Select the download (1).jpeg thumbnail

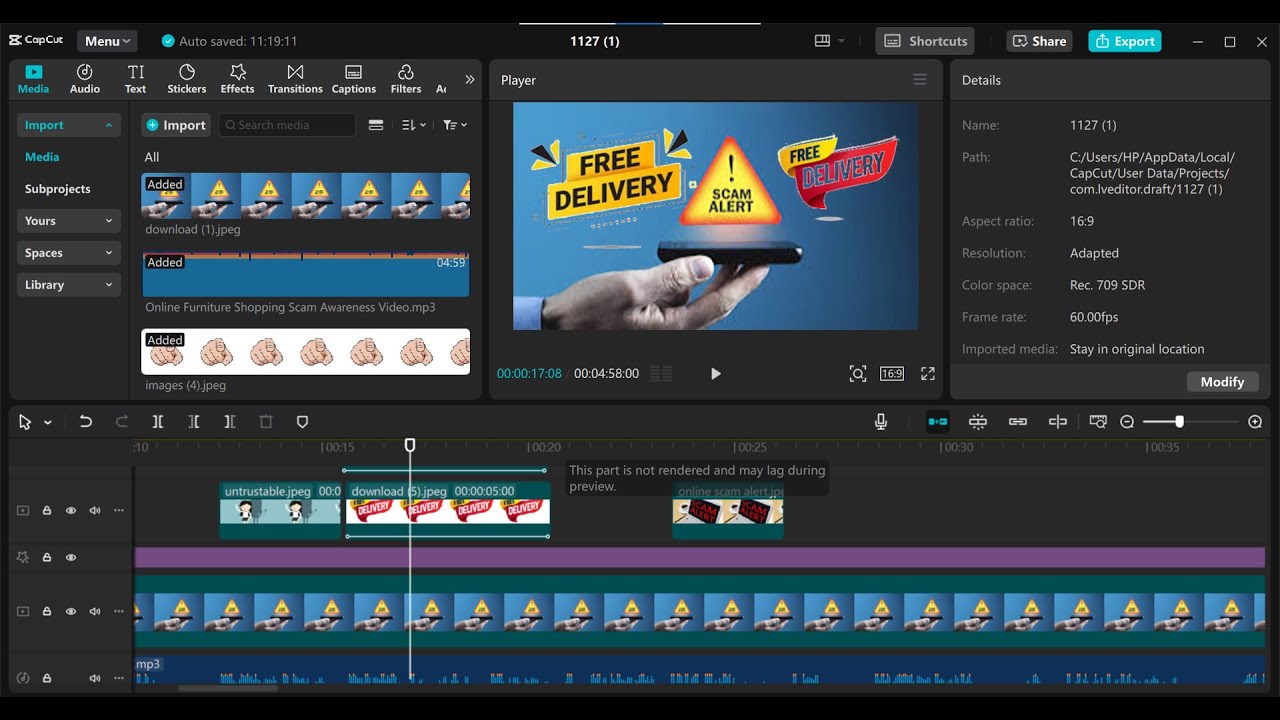point(305,196)
